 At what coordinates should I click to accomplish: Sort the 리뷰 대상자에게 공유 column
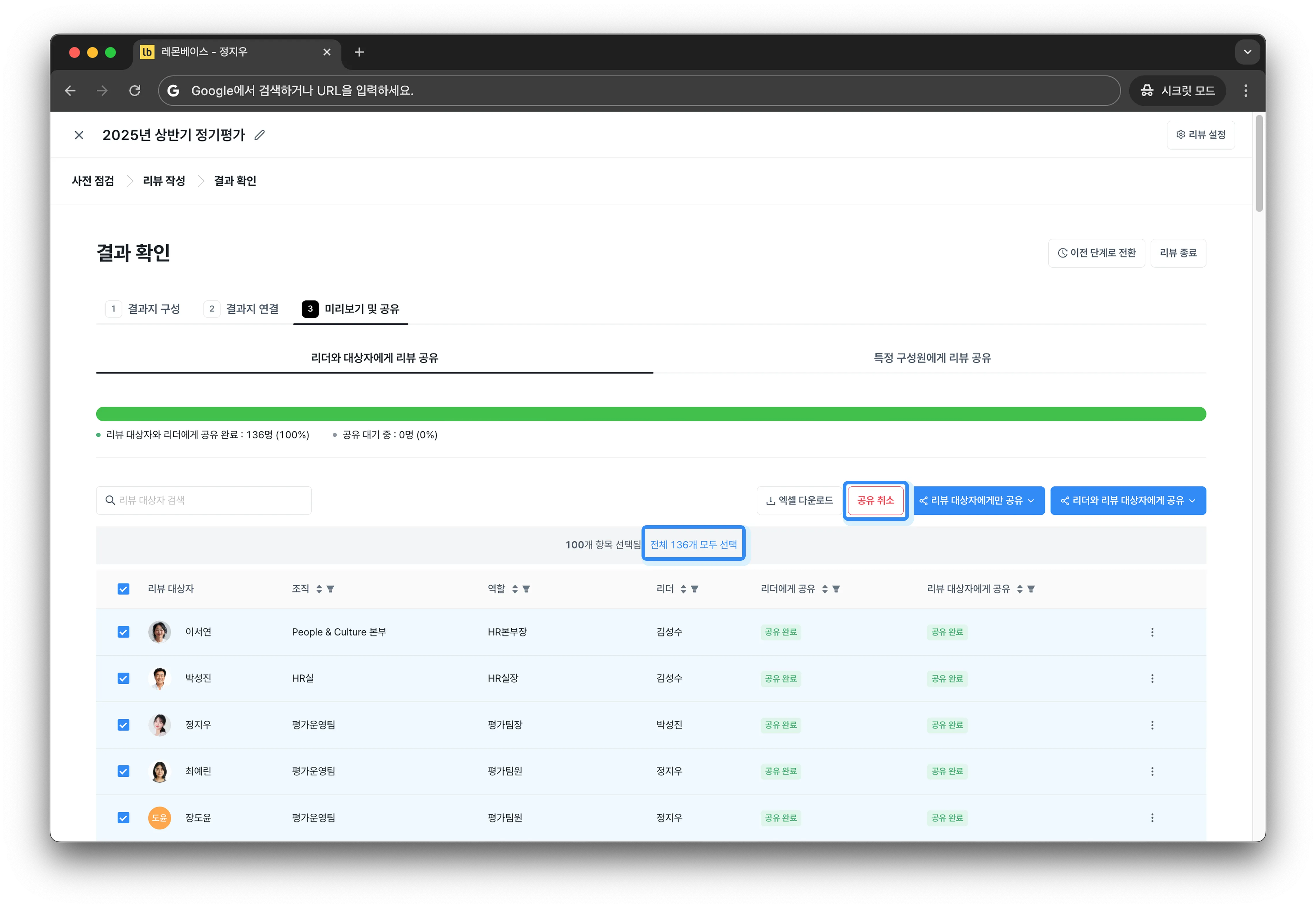pos(1020,589)
